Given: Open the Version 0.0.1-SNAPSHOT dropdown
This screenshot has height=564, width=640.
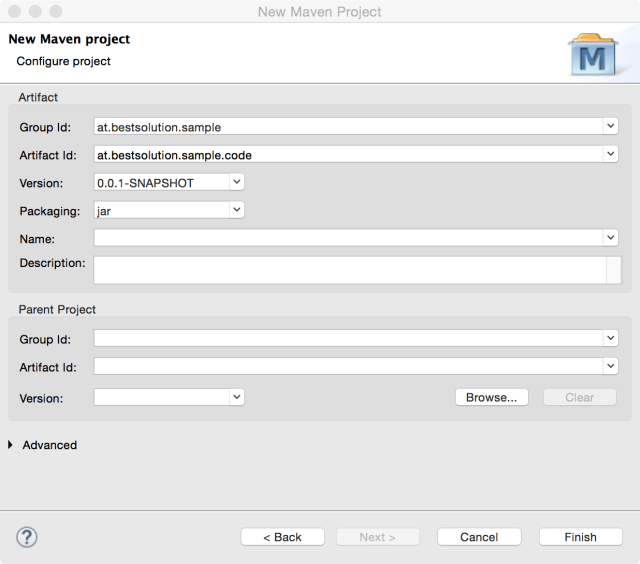Looking at the screenshot, I should (x=236, y=182).
